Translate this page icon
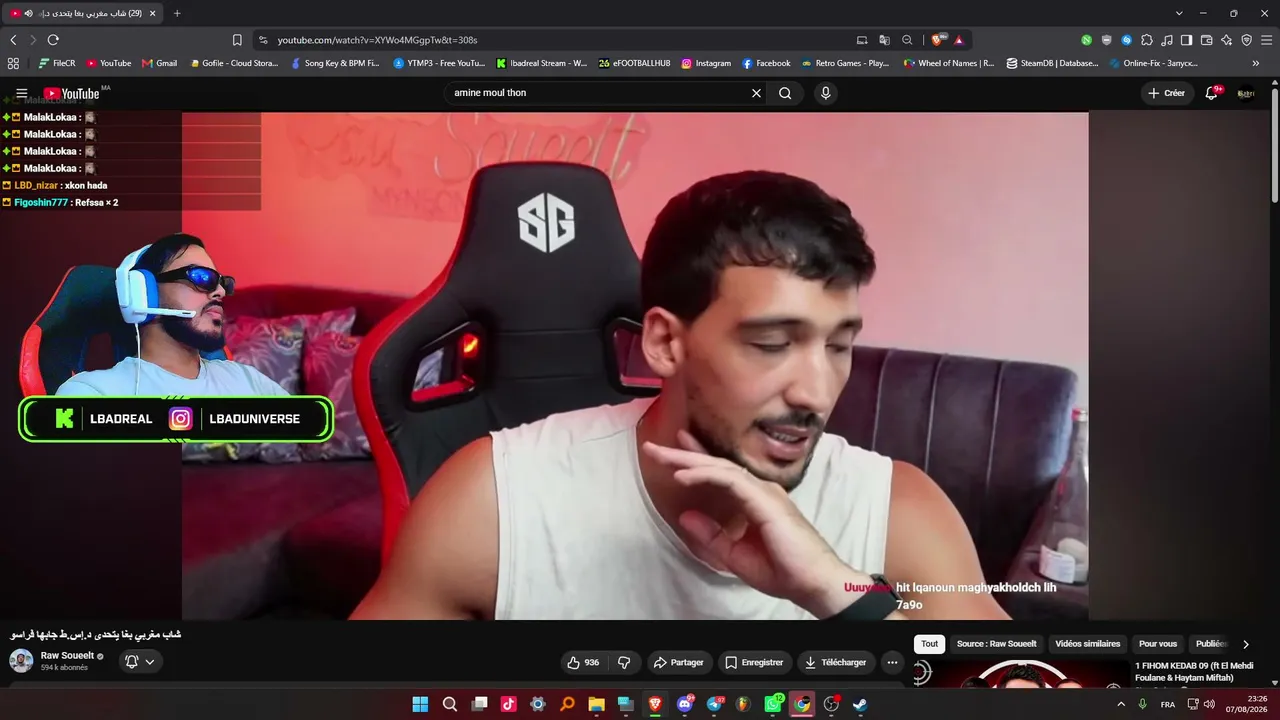 884,40
